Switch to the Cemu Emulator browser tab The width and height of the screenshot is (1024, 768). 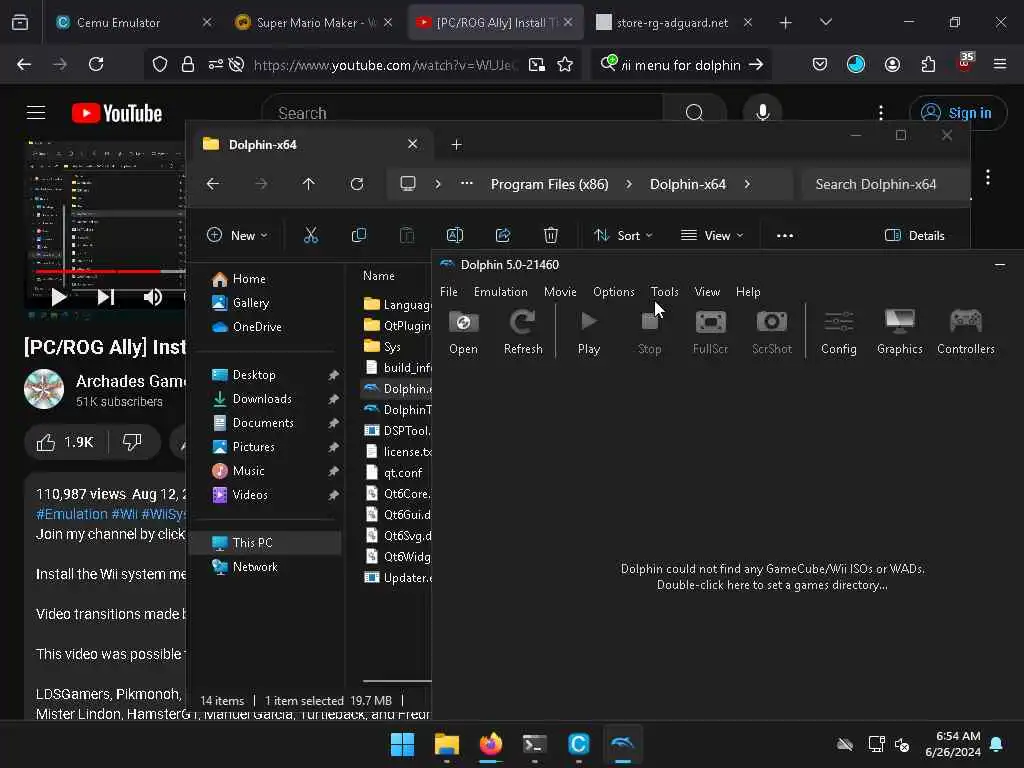pyautogui.click(x=134, y=23)
